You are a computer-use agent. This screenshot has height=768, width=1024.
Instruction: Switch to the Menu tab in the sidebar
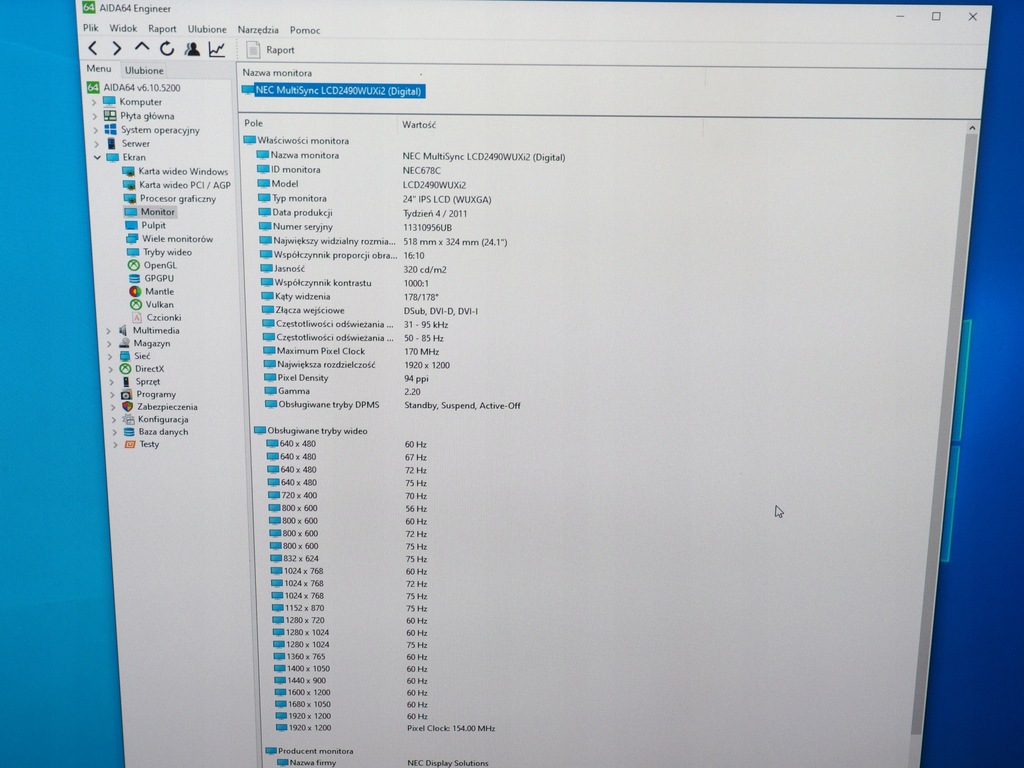(99, 69)
